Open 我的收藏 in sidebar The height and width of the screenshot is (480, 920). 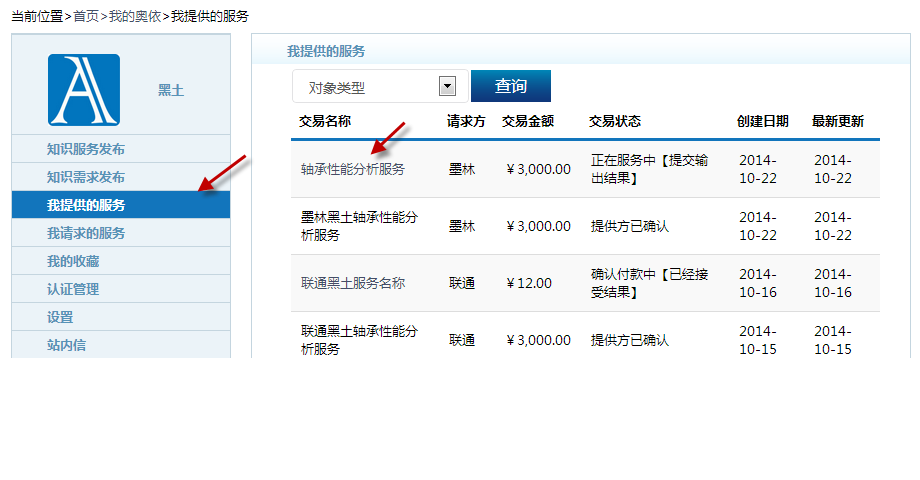point(73,261)
